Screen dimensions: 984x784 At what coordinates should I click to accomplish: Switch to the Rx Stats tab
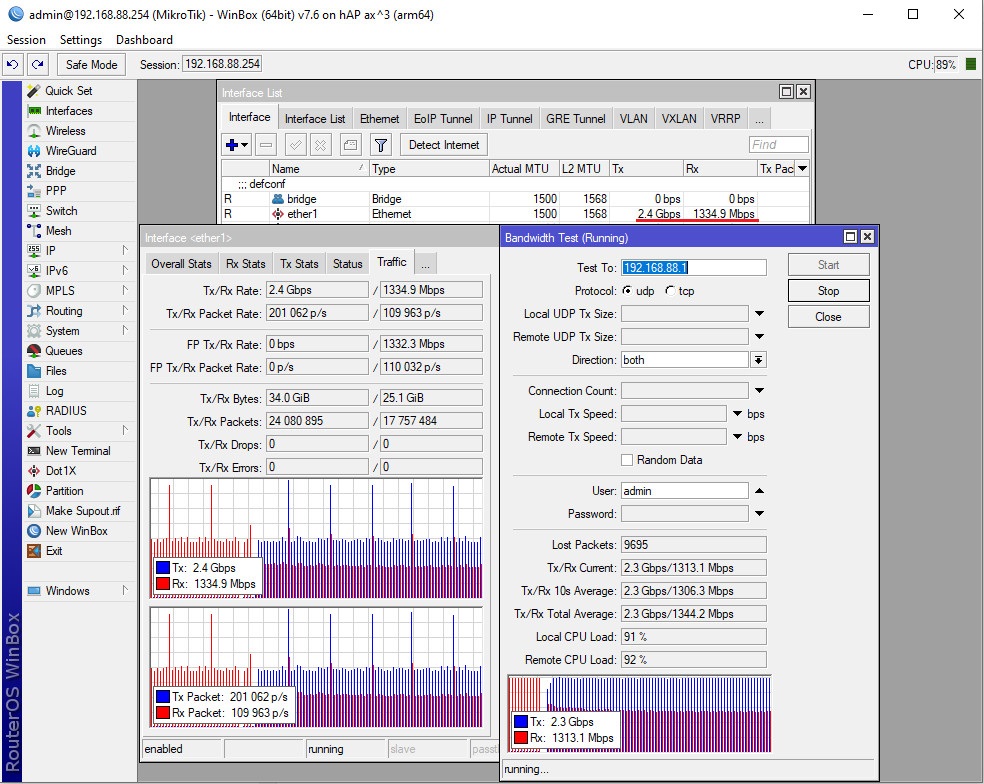245,264
